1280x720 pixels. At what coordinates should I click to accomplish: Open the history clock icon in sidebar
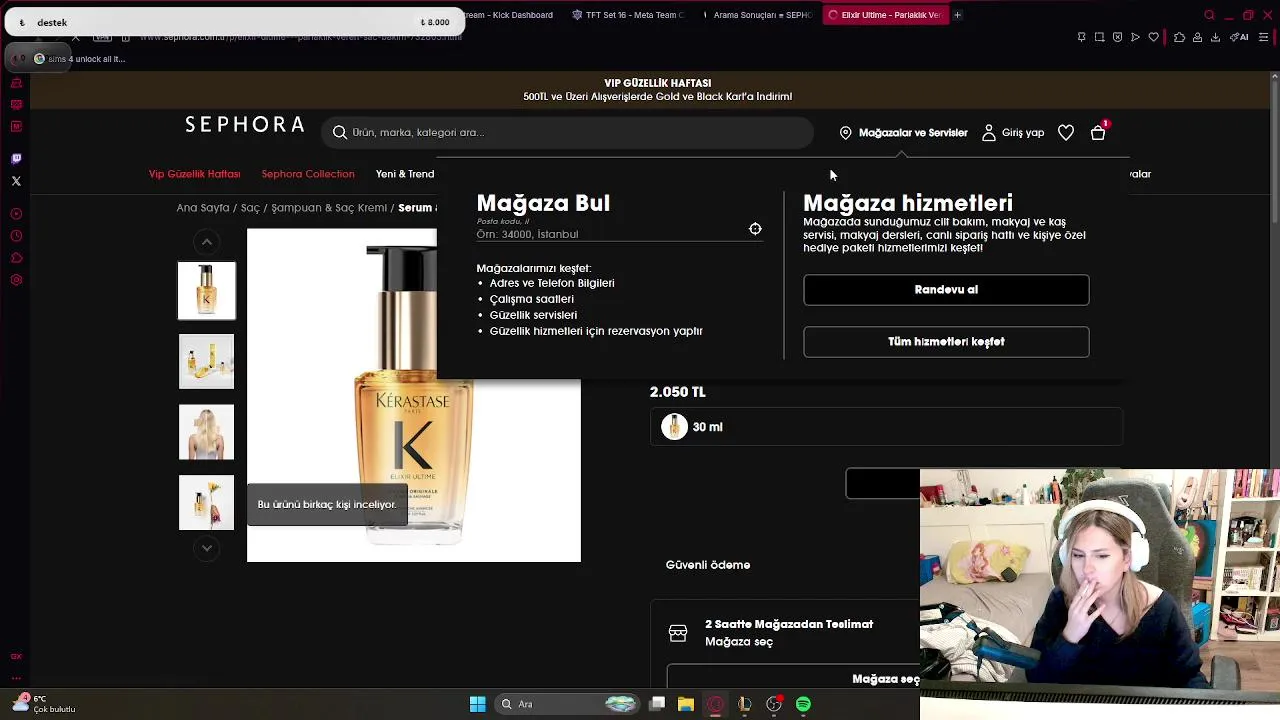(16, 236)
